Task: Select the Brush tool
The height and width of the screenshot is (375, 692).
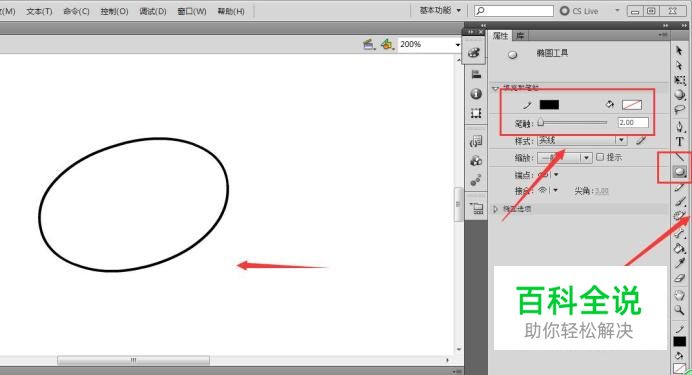Action: (x=680, y=202)
